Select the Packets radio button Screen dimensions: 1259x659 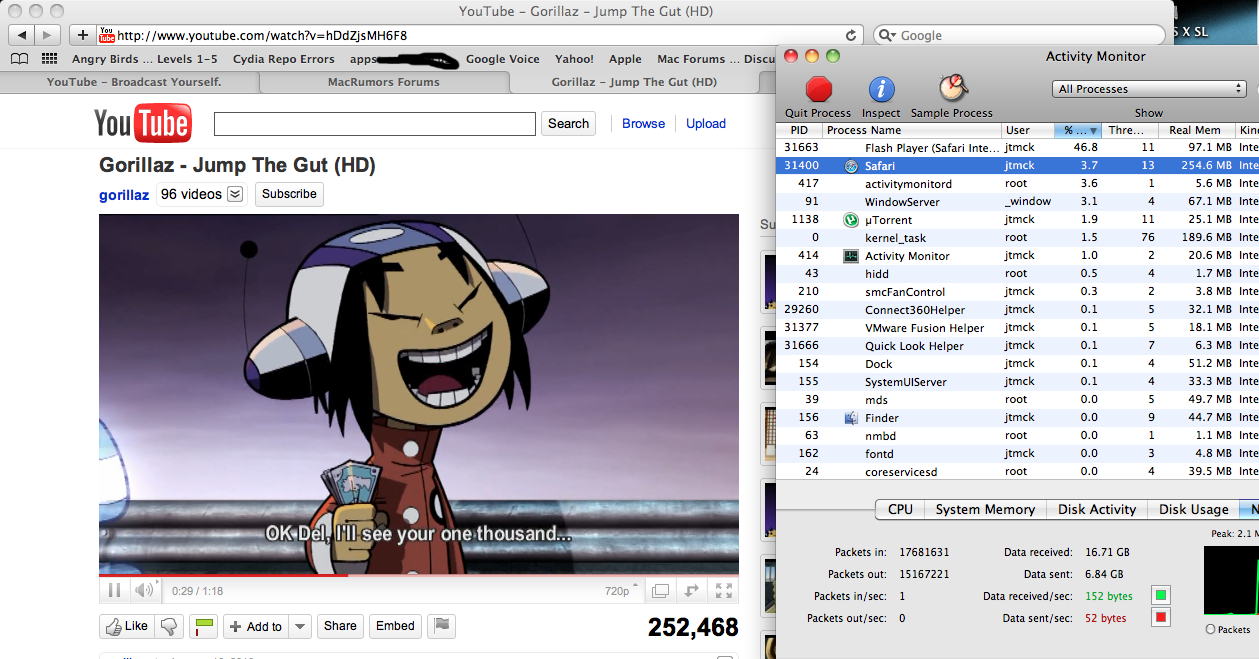(1211, 629)
